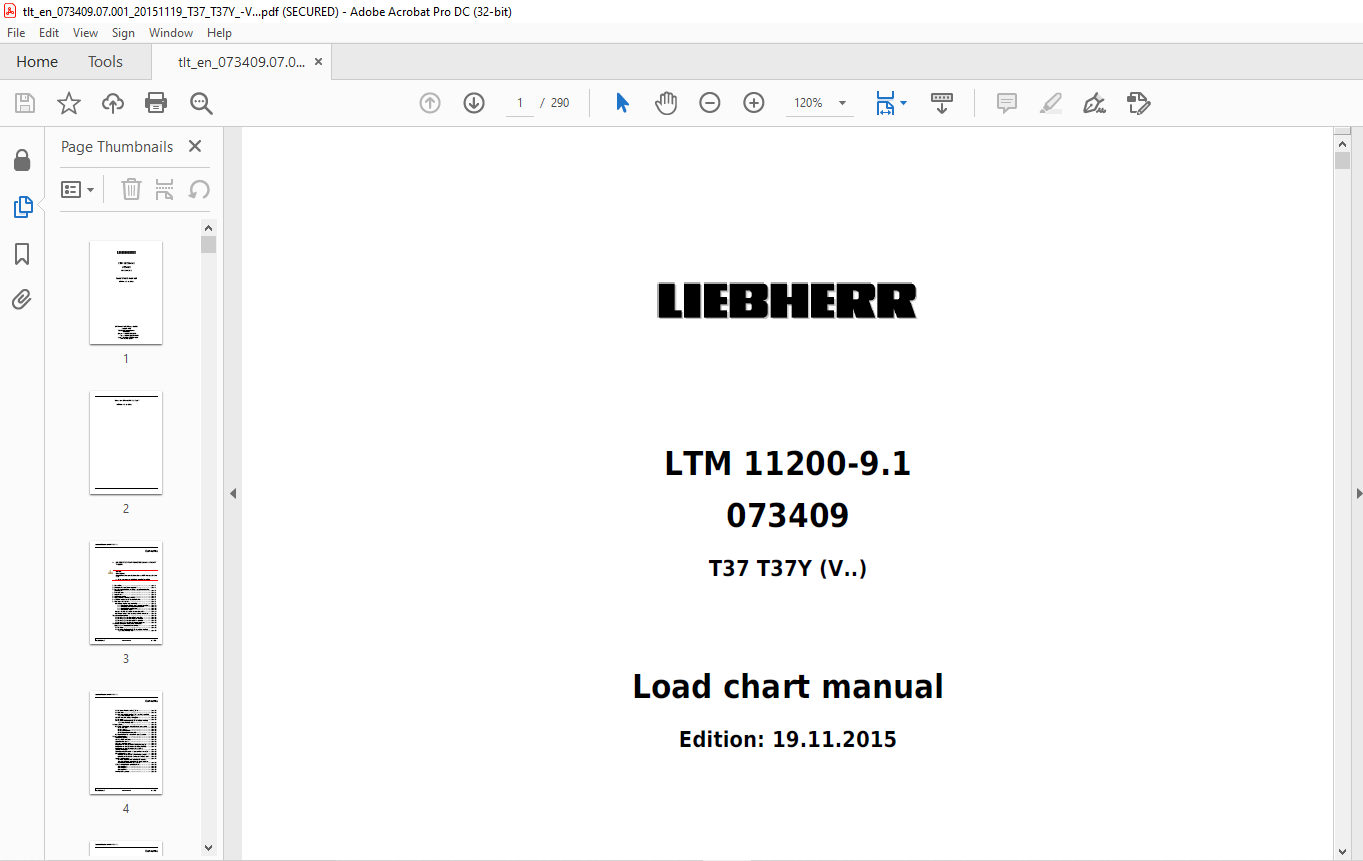Open the File menu
Screen dimensions: 1363x861
pos(16,33)
